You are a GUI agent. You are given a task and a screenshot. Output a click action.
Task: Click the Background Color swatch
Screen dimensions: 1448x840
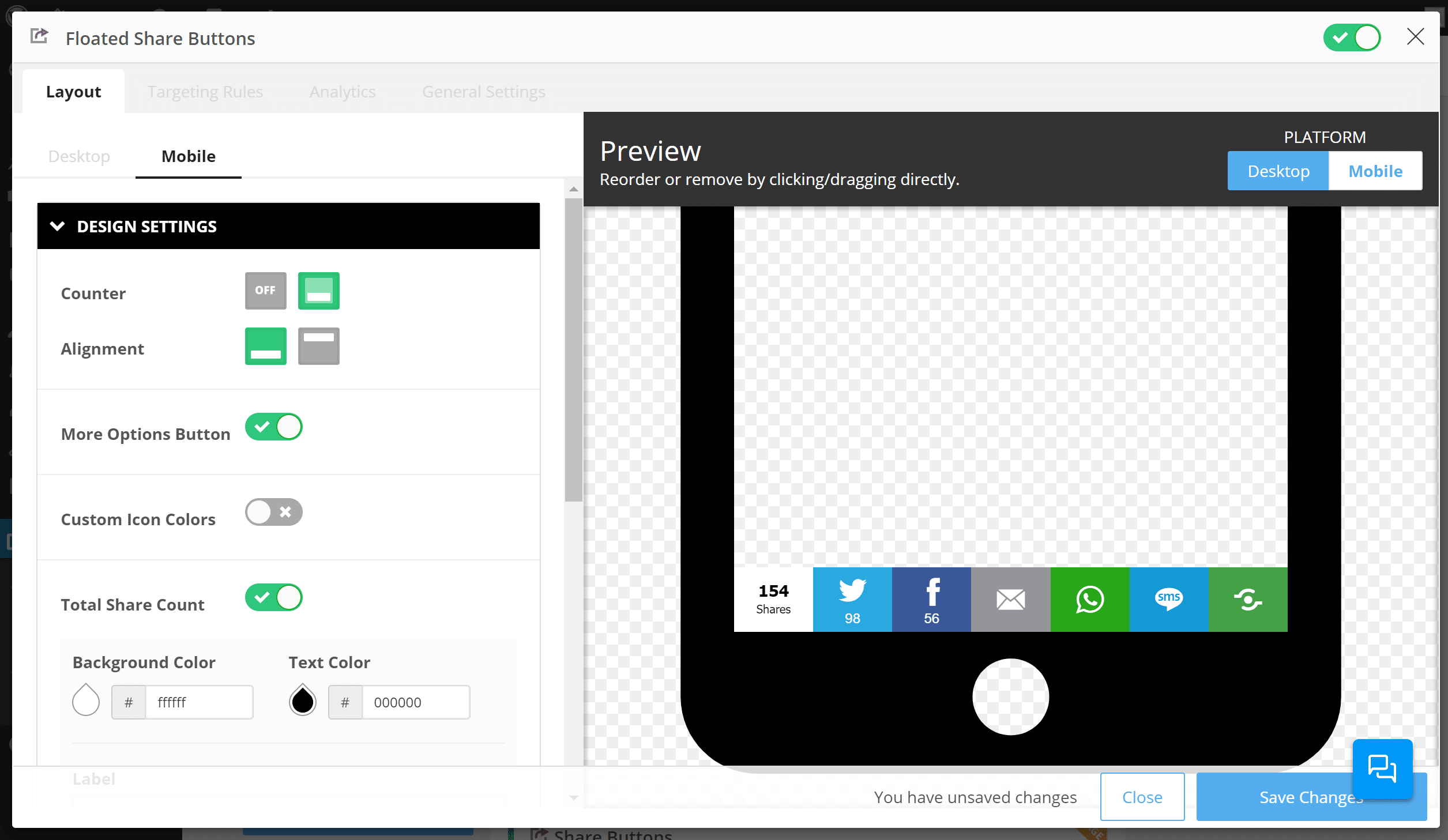(86, 701)
